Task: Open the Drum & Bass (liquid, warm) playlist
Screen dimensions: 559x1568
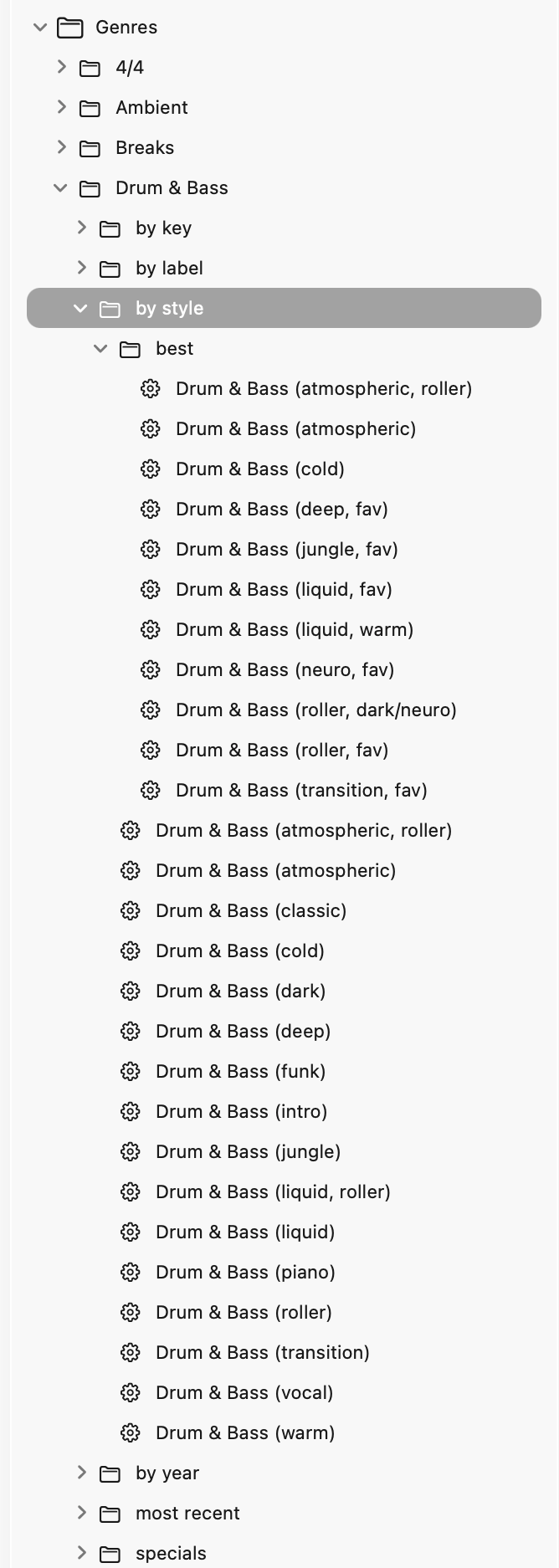Action: pos(294,629)
